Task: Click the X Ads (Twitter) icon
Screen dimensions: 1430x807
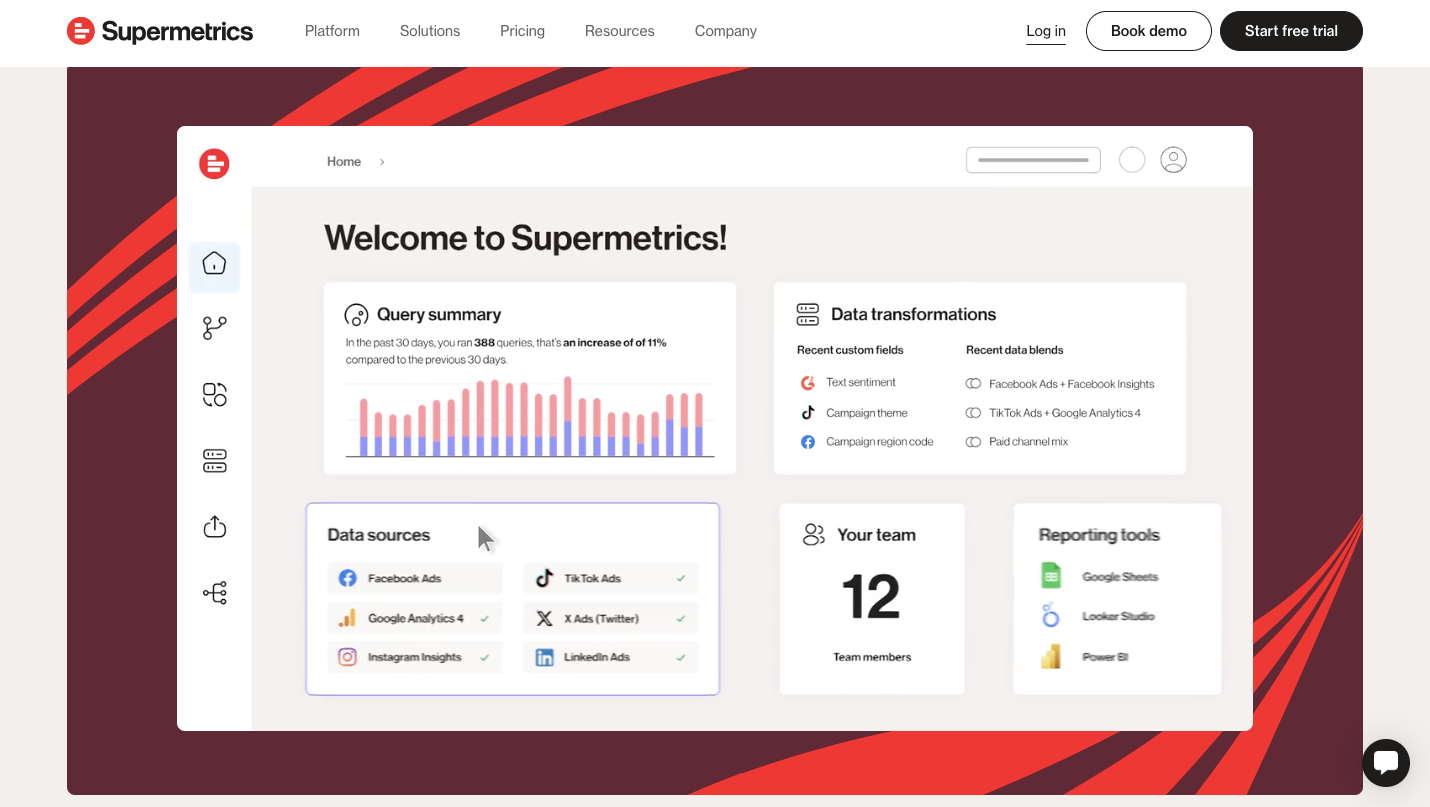Action: pos(544,618)
